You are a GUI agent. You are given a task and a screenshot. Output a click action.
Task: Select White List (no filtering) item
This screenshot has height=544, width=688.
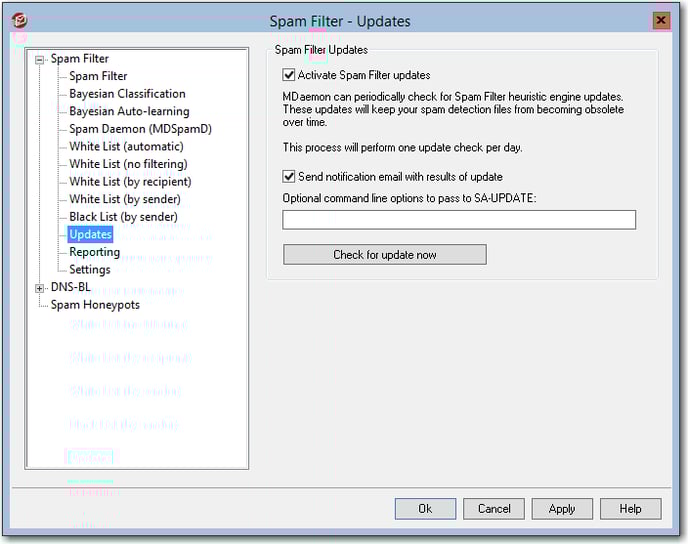coord(129,164)
